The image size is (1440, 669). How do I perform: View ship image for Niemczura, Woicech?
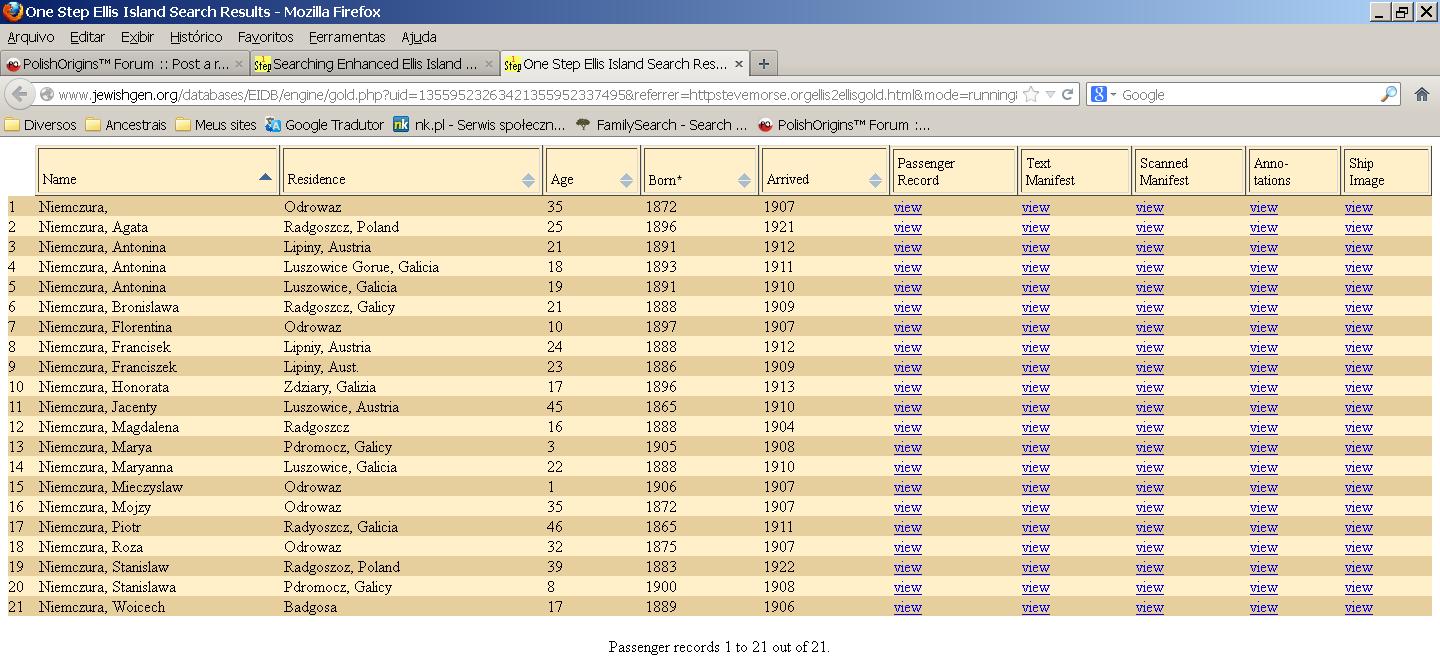click(1358, 608)
